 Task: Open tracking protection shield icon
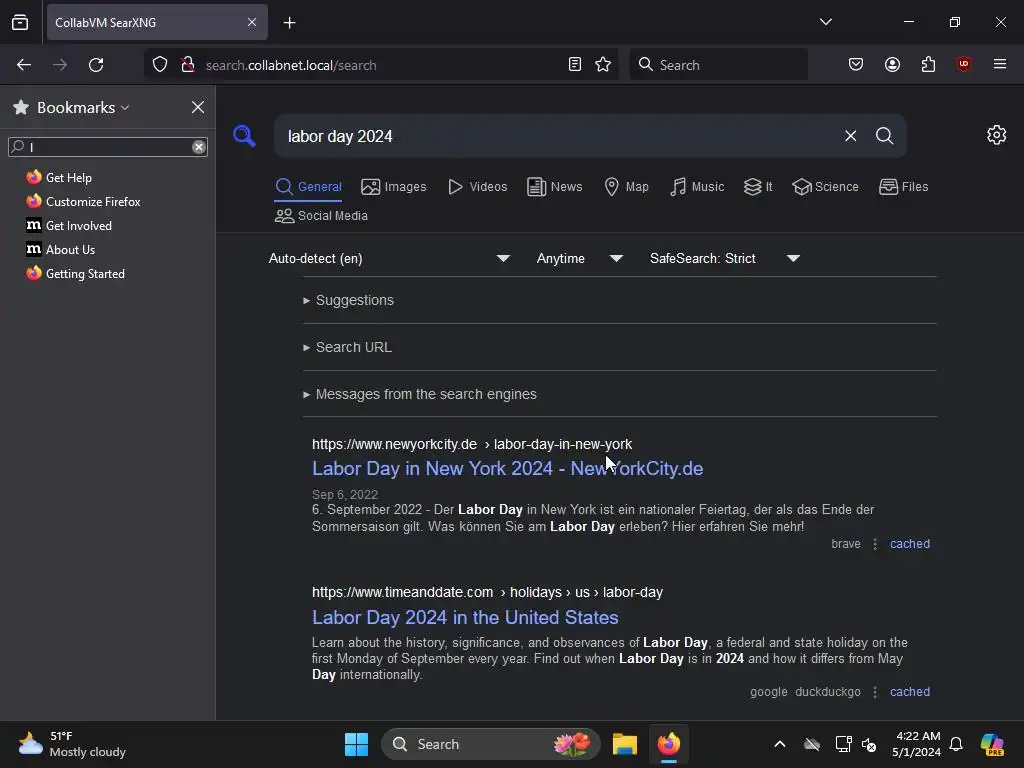click(x=160, y=65)
